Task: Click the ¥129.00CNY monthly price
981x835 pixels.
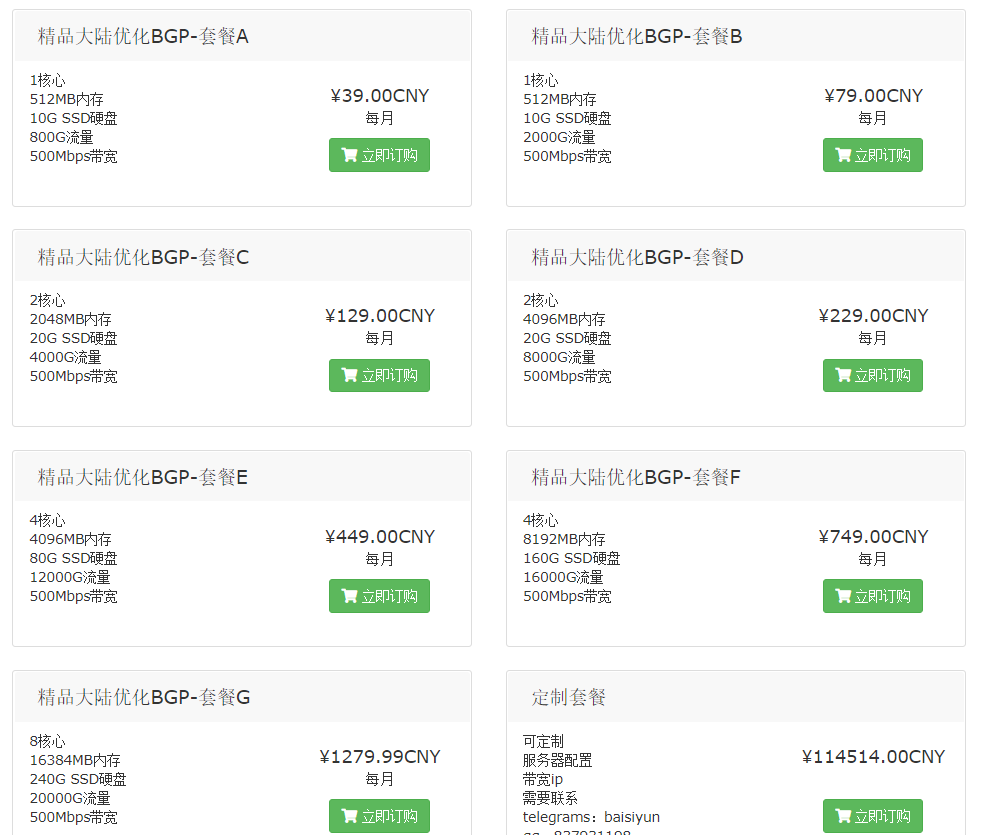Action: 379,316
